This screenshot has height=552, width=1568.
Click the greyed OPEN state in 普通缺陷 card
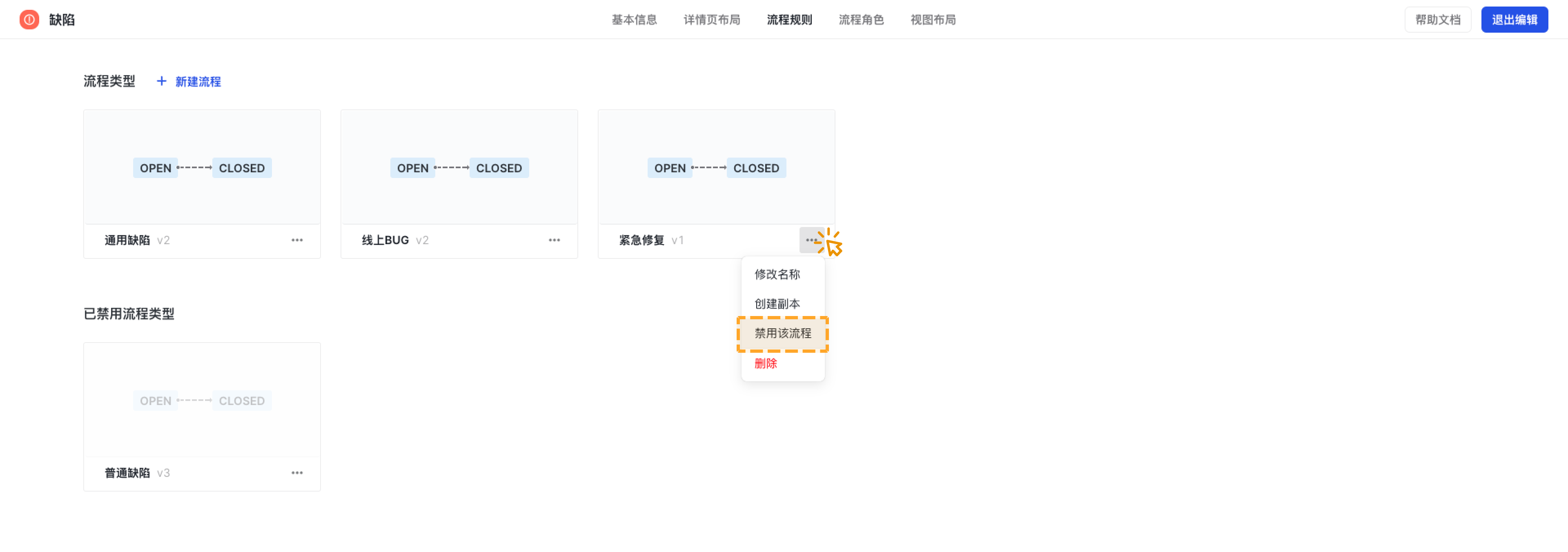(x=155, y=401)
